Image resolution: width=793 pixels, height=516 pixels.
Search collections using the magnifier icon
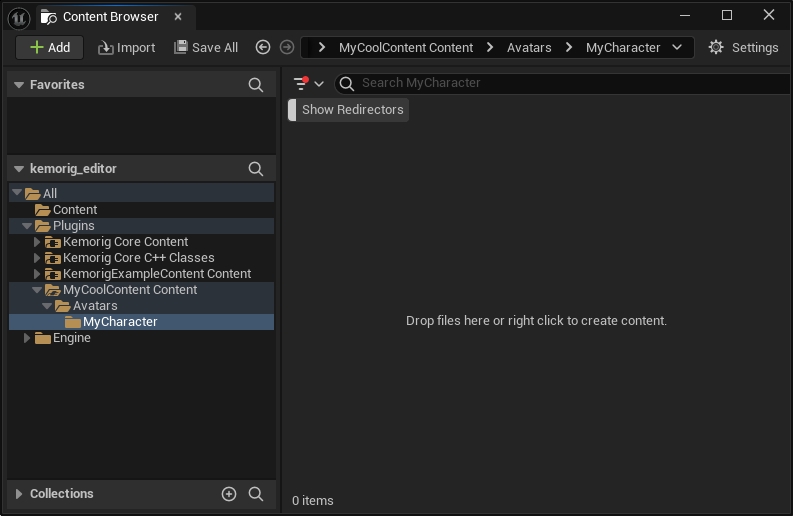(x=256, y=494)
